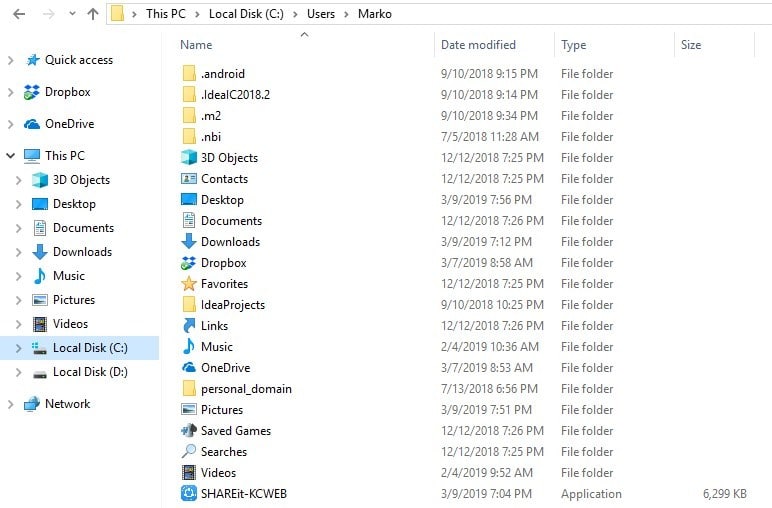The image size is (772, 508).
Task: Sort by the Type column header
Action: tap(574, 45)
